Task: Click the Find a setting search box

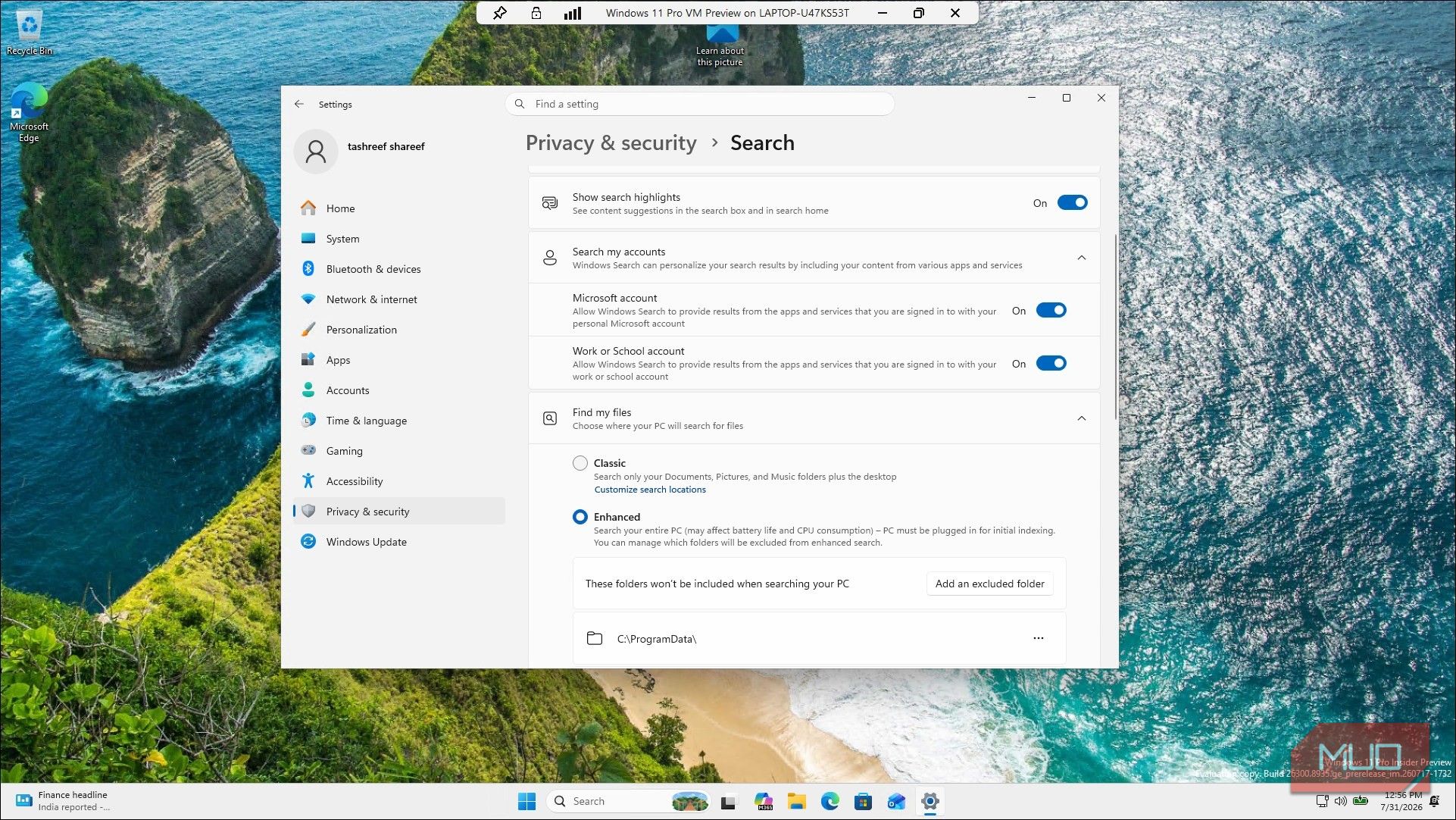Action: pos(700,105)
